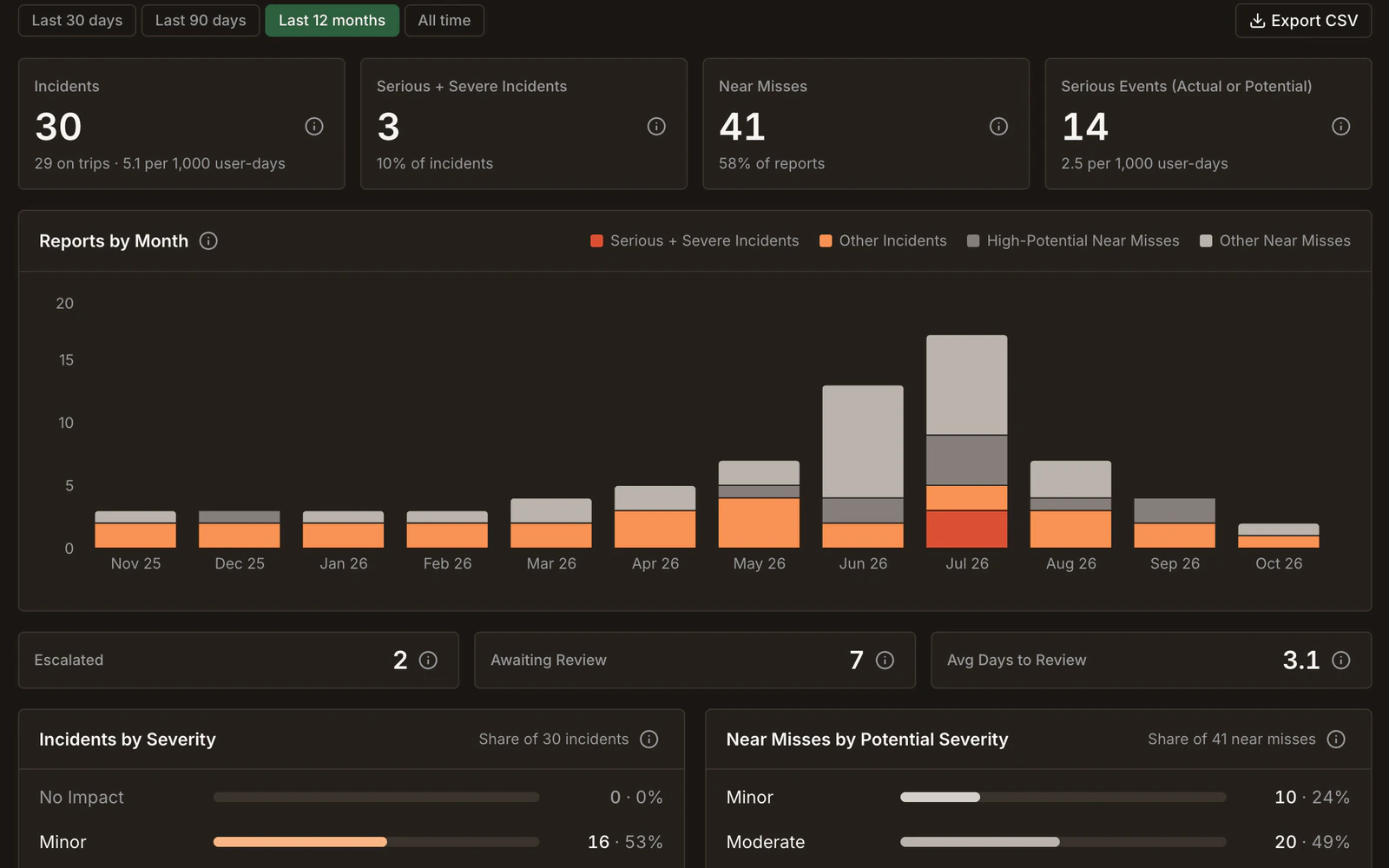Show info for Awaiting Review metric
The width and height of the screenshot is (1389, 868).
tap(885, 661)
